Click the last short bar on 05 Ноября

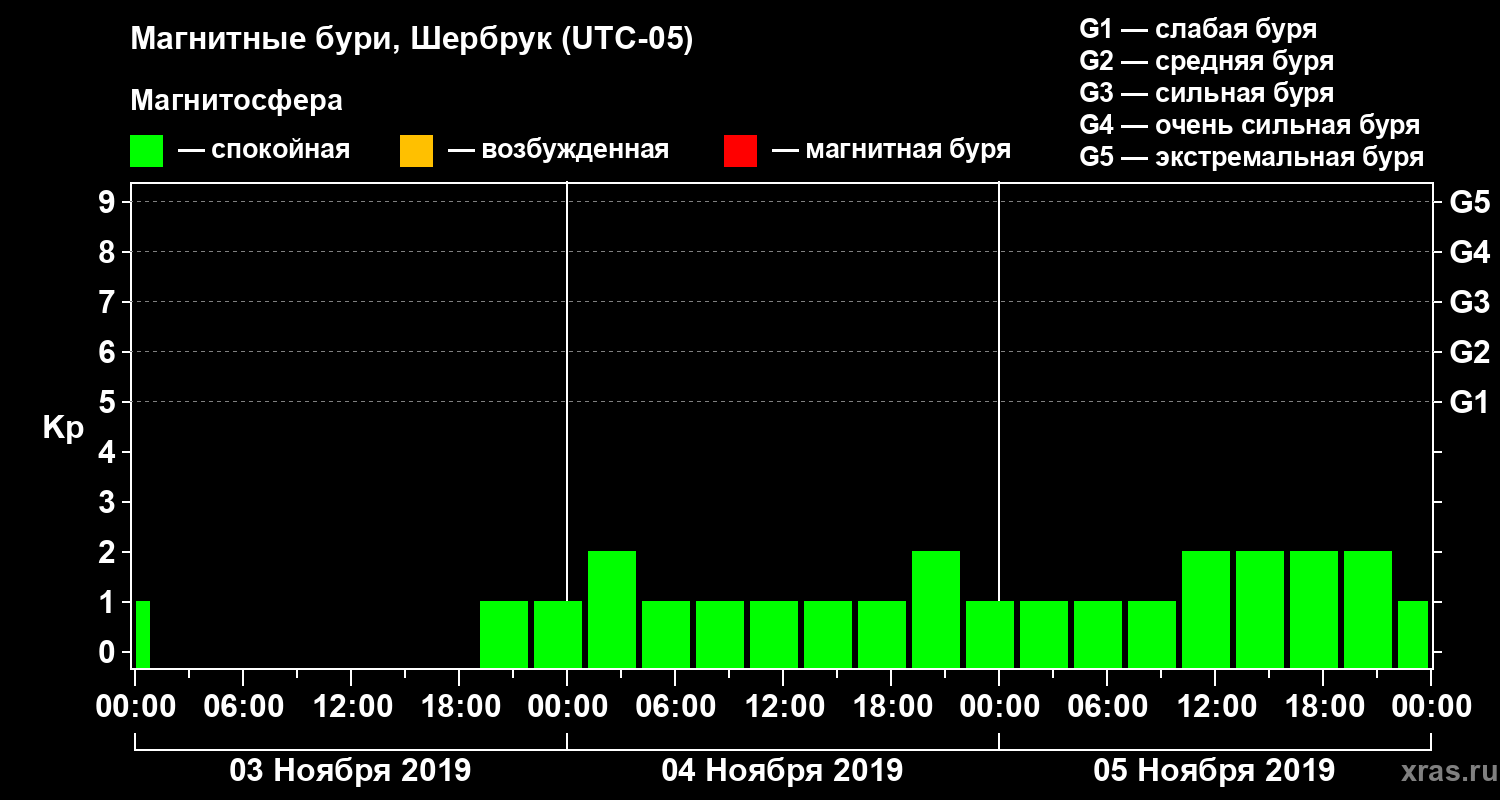1413,634
